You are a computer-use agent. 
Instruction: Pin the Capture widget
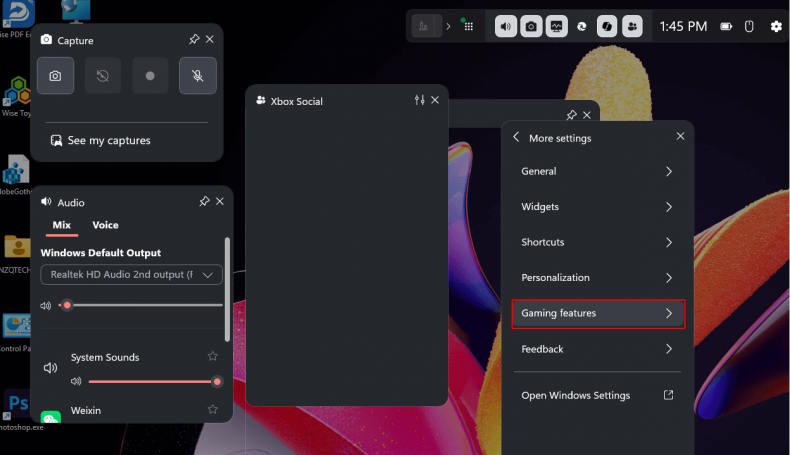click(194, 39)
